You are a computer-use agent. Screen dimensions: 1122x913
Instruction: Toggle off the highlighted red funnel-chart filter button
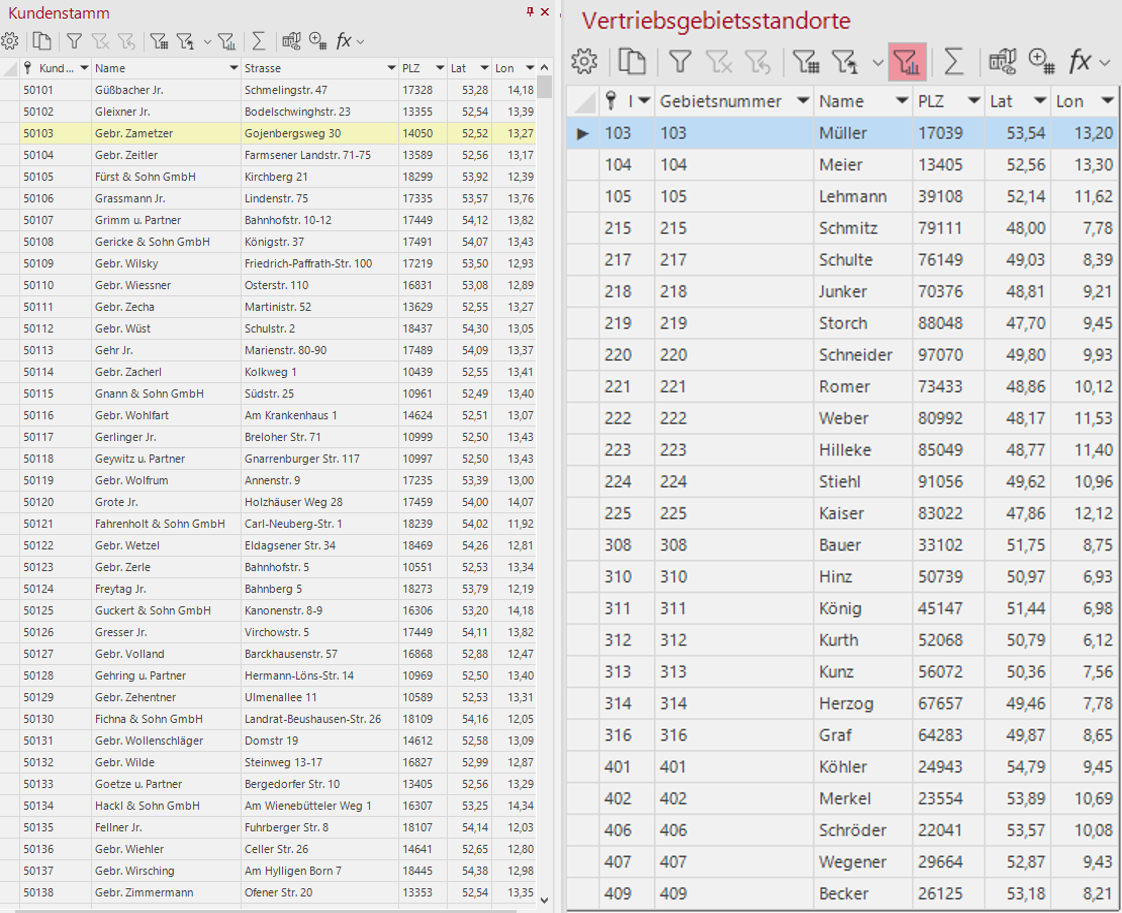click(x=907, y=62)
